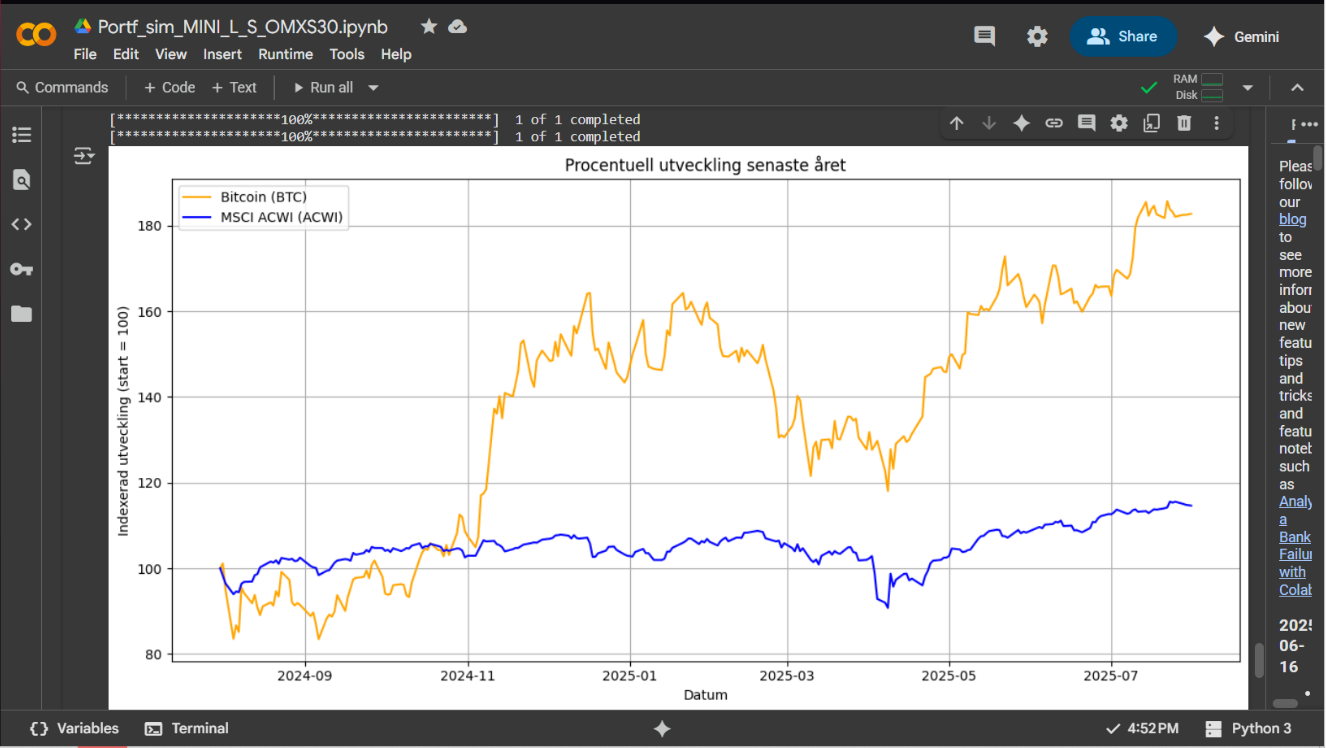This screenshot has width=1326, height=748.
Task: Click the 4:52 PM execution status
Action: (x=1142, y=728)
